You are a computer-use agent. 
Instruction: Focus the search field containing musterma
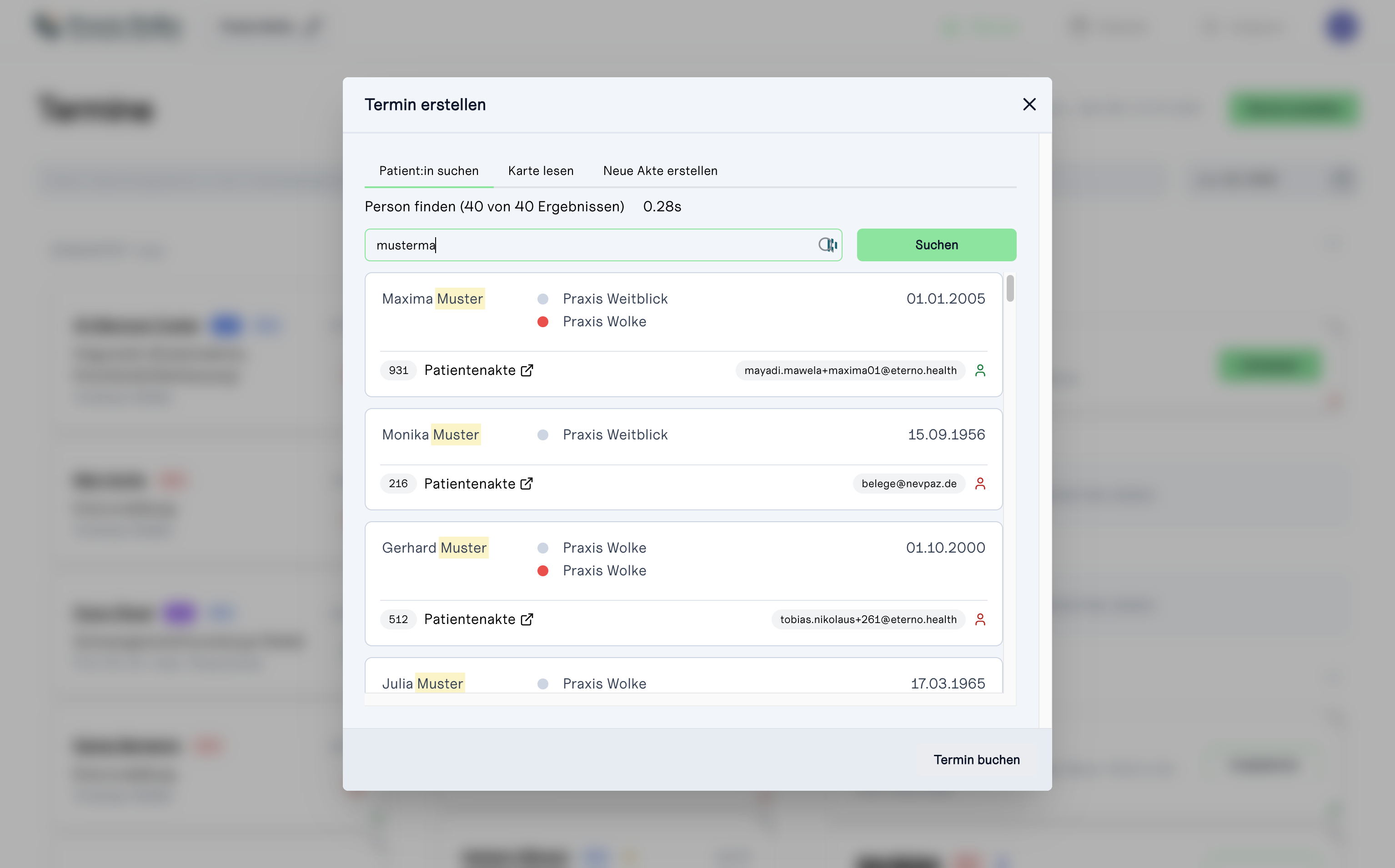pyautogui.click(x=603, y=245)
